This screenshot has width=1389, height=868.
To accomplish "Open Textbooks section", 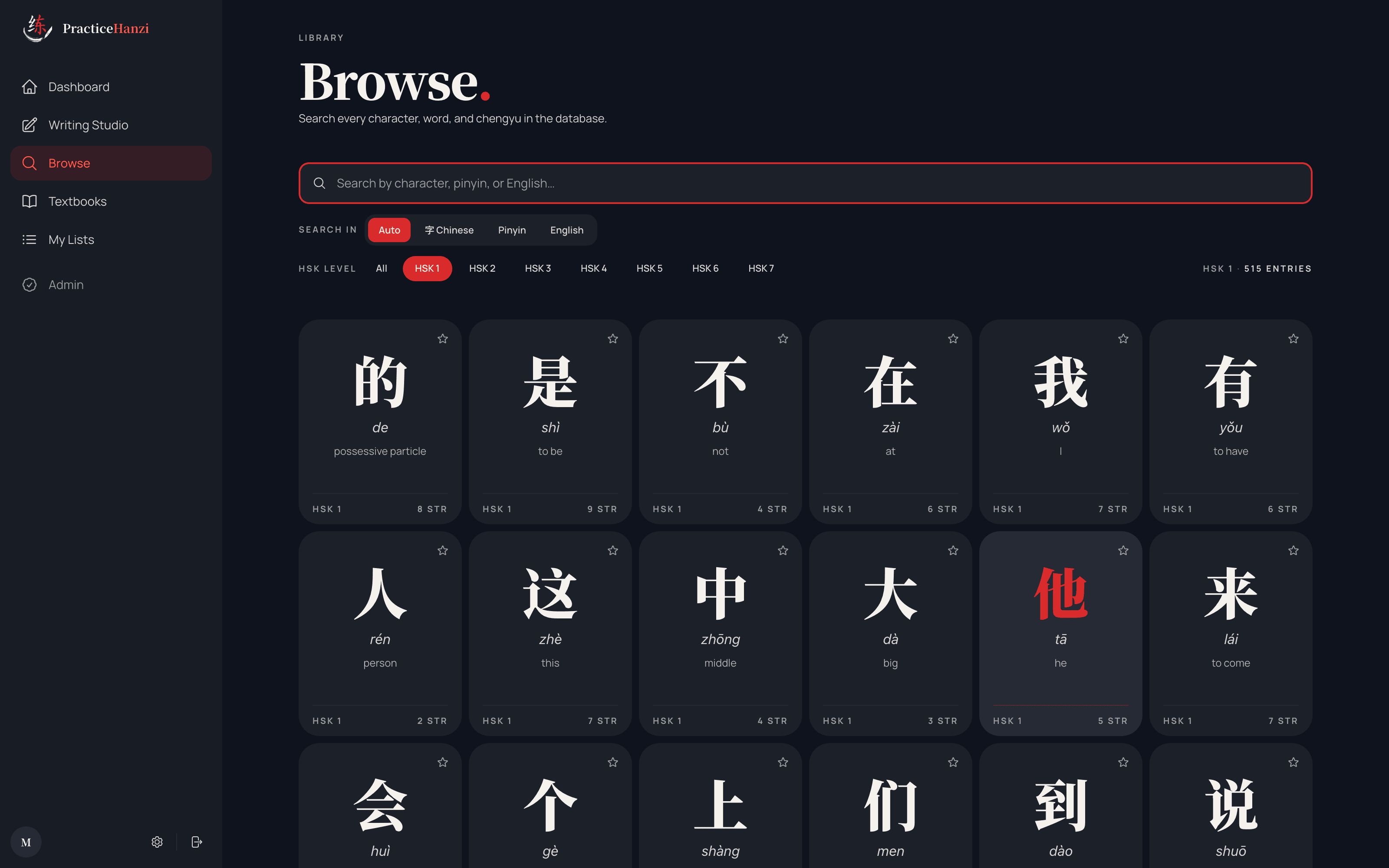I will pos(111,201).
